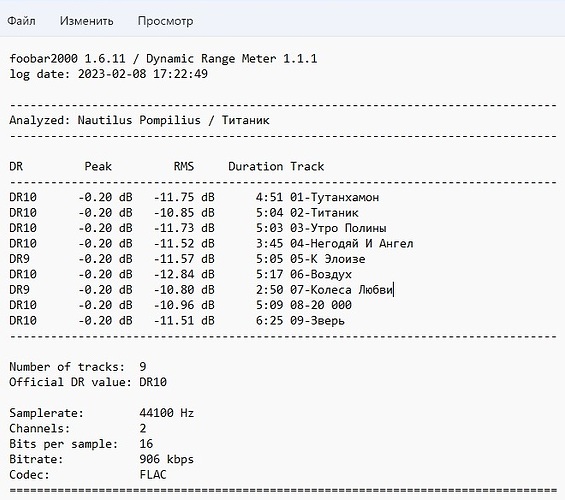Click duration 4:51 of Тутанхамон
Image resolution: width=565 pixels, height=500 pixels.
(270, 197)
